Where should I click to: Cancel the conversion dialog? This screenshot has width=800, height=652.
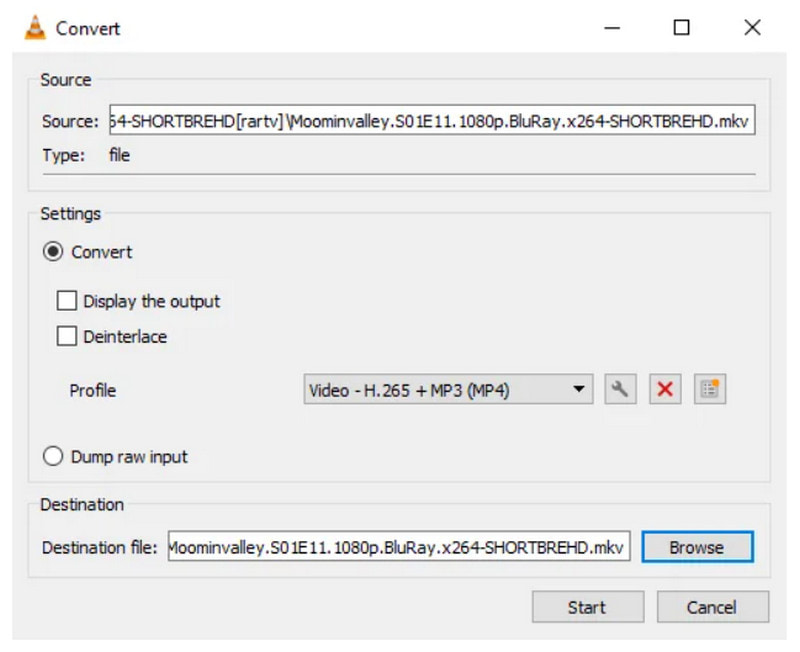coord(712,607)
